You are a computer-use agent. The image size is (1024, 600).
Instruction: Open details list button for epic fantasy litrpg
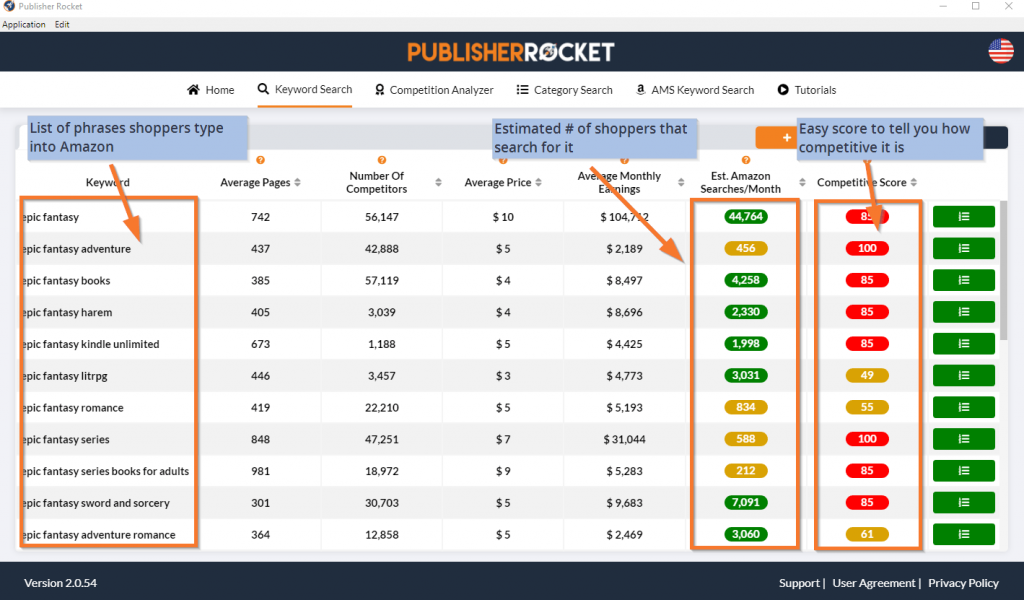[x=963, y=376]
